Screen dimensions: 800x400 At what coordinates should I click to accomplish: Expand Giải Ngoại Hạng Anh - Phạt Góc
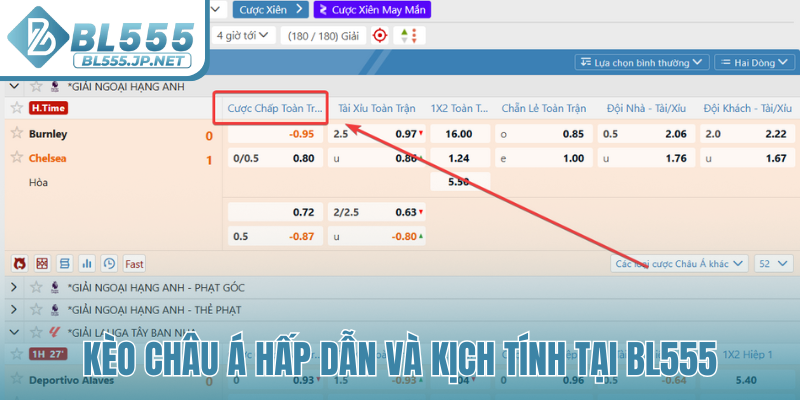[14, 287]
